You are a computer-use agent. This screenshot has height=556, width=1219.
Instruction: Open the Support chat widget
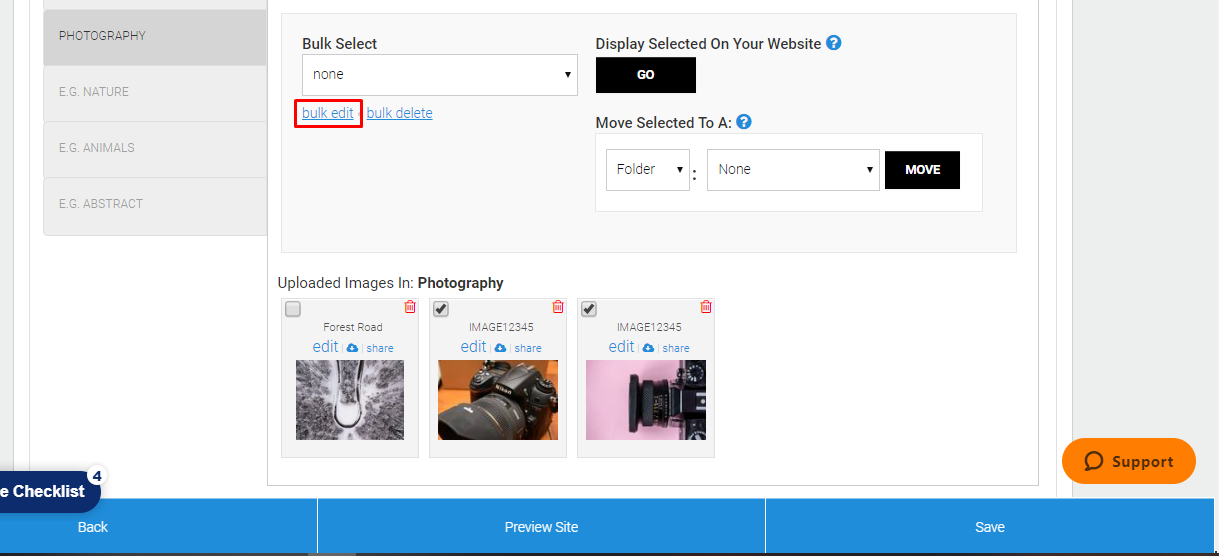tap(1129, 461)
